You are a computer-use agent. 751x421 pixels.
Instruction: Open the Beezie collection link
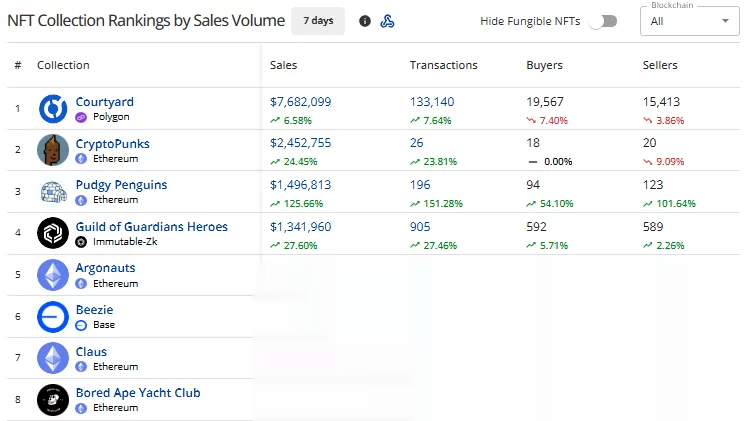click(x=94, y=309)
